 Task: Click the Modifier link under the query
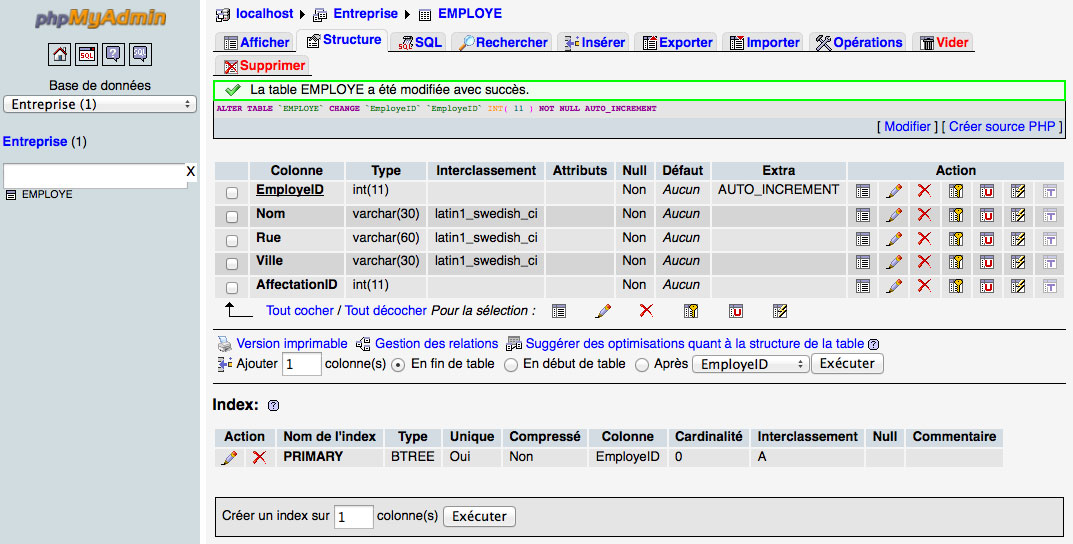click(907, 127)
